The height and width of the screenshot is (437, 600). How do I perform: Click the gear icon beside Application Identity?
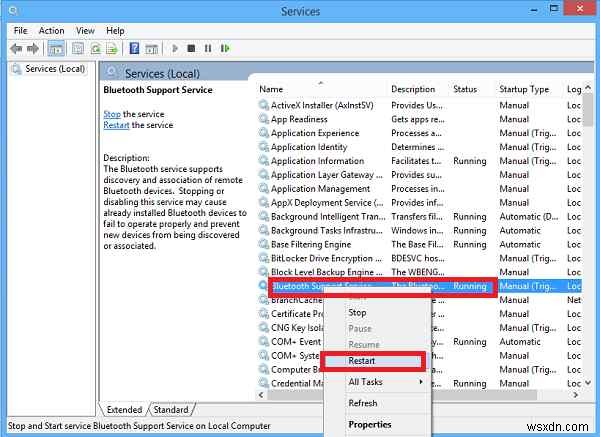click(x=263, y=147)
